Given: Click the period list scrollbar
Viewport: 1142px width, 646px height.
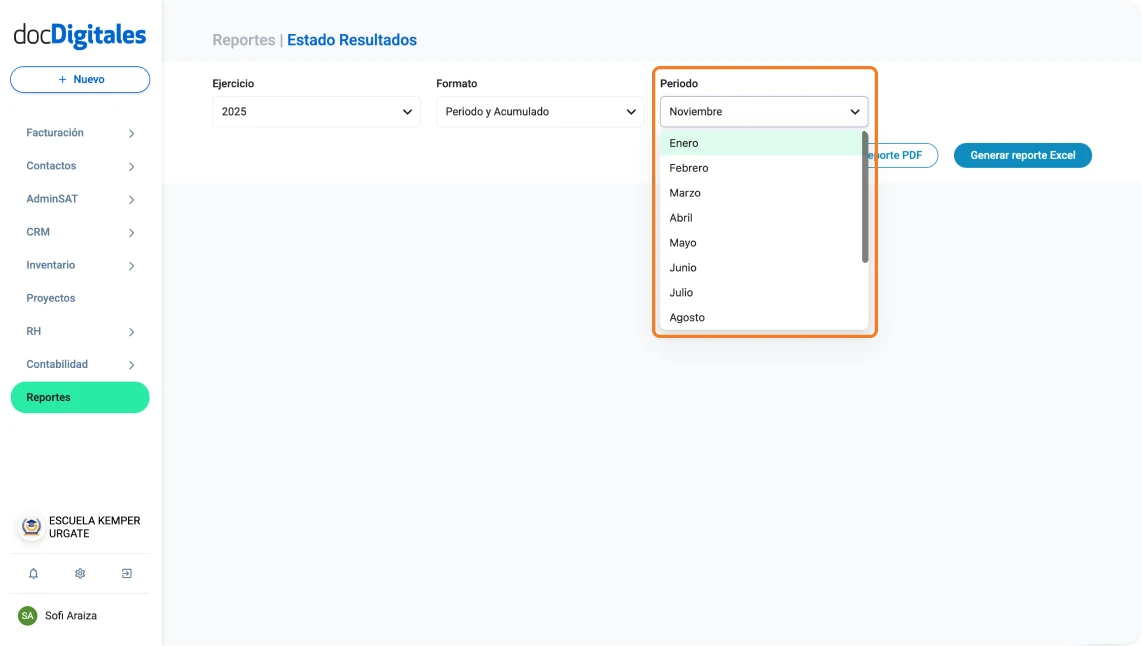Looking at the screenshot, I should [865, 198].
